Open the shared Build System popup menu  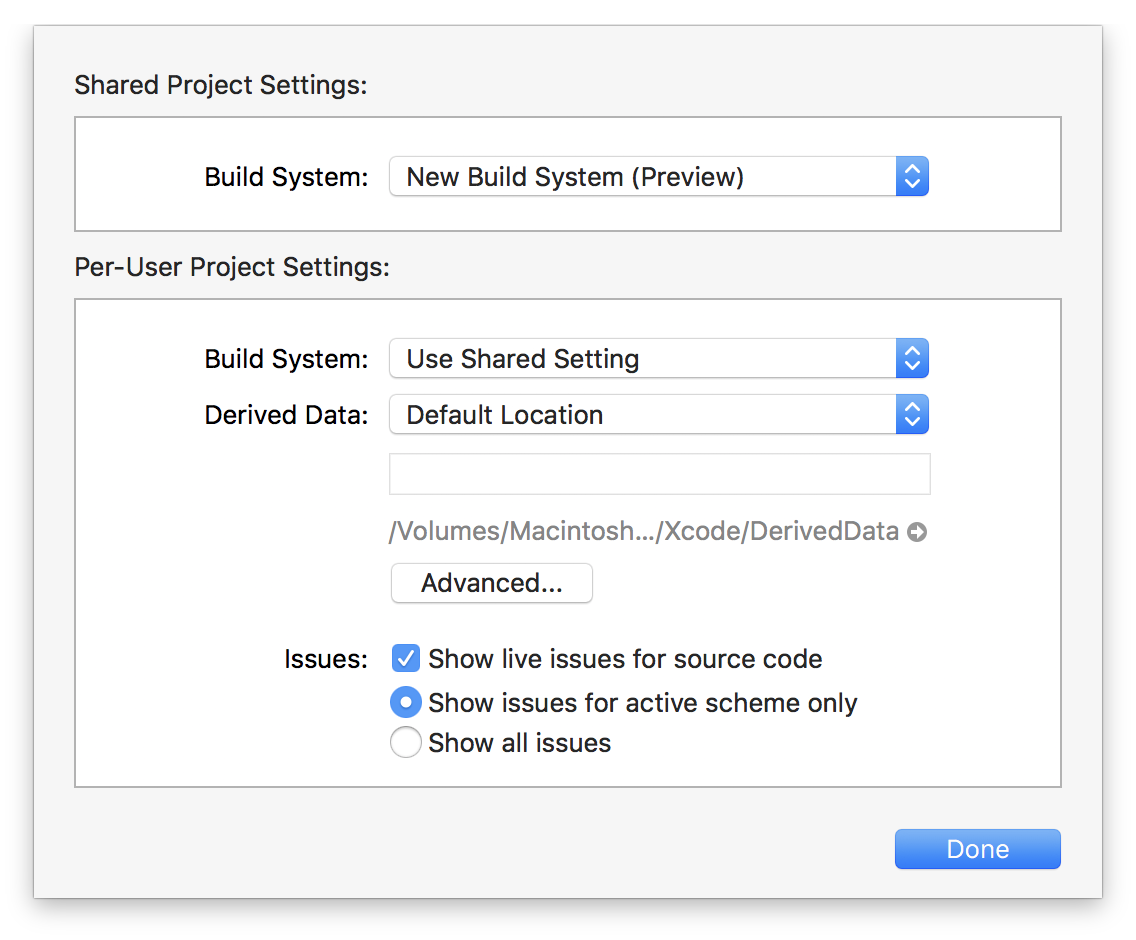click(650, 176)
